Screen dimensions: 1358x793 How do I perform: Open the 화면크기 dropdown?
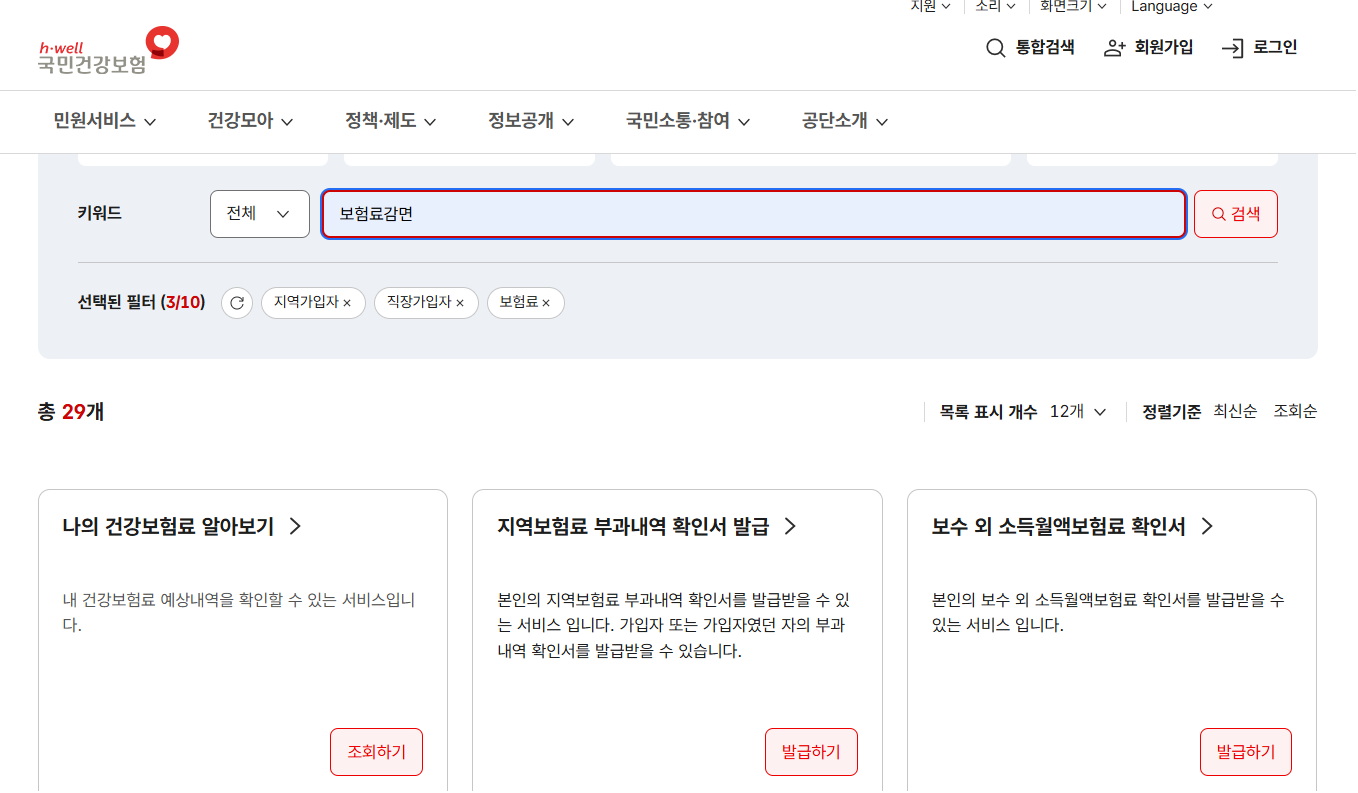point(1074,7)
